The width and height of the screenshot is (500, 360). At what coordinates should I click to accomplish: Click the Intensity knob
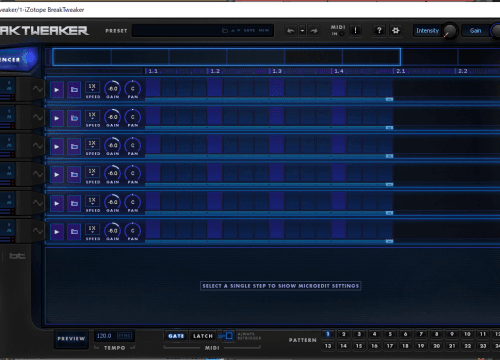(450, 31)
